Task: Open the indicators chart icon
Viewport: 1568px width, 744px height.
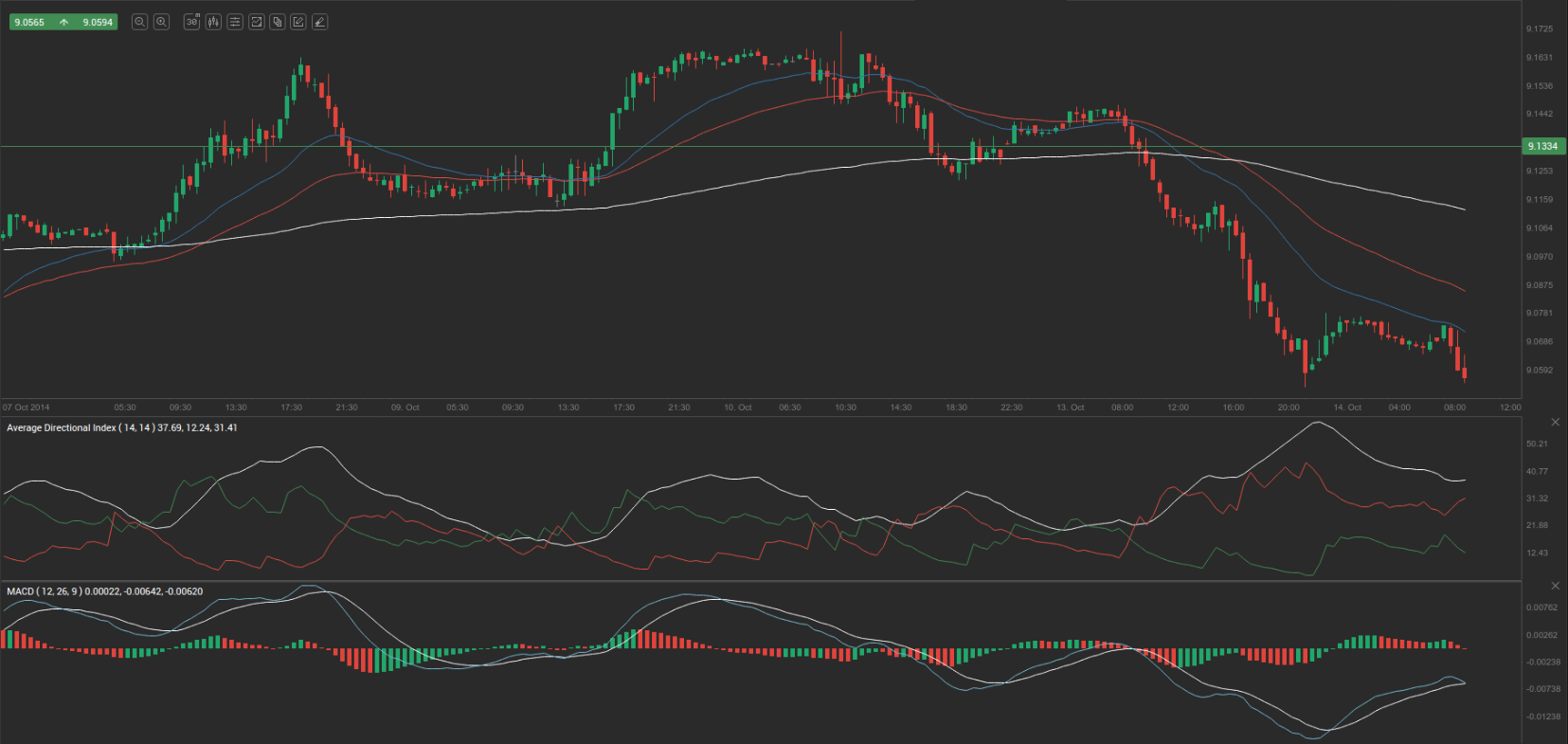Action: click(x=256, y=22)
